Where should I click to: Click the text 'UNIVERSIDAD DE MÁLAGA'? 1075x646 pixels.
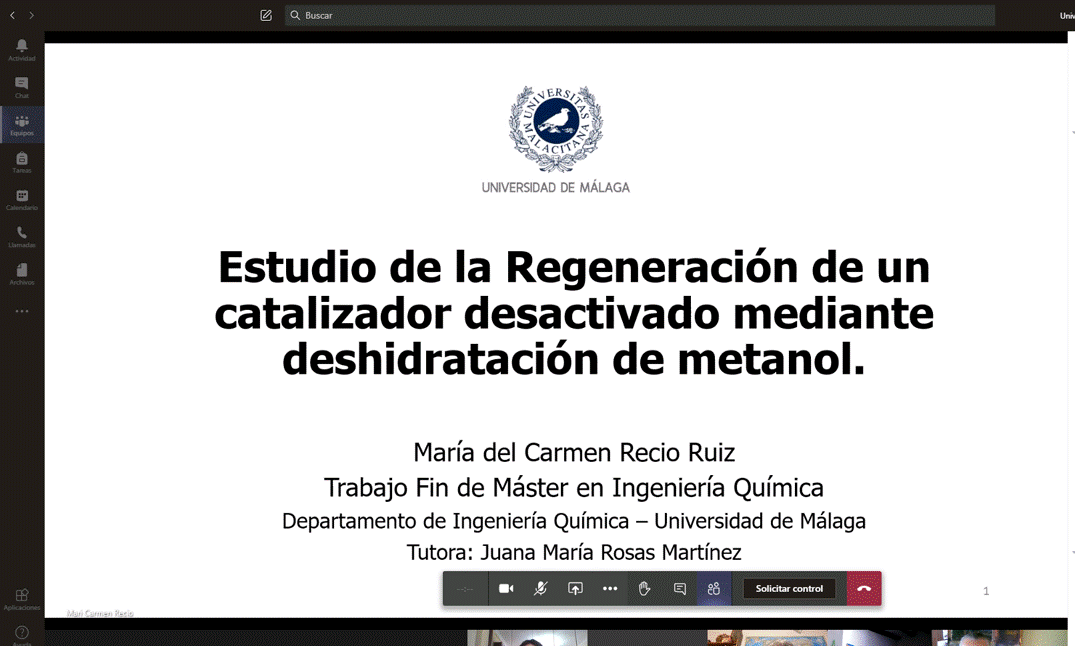555,187
